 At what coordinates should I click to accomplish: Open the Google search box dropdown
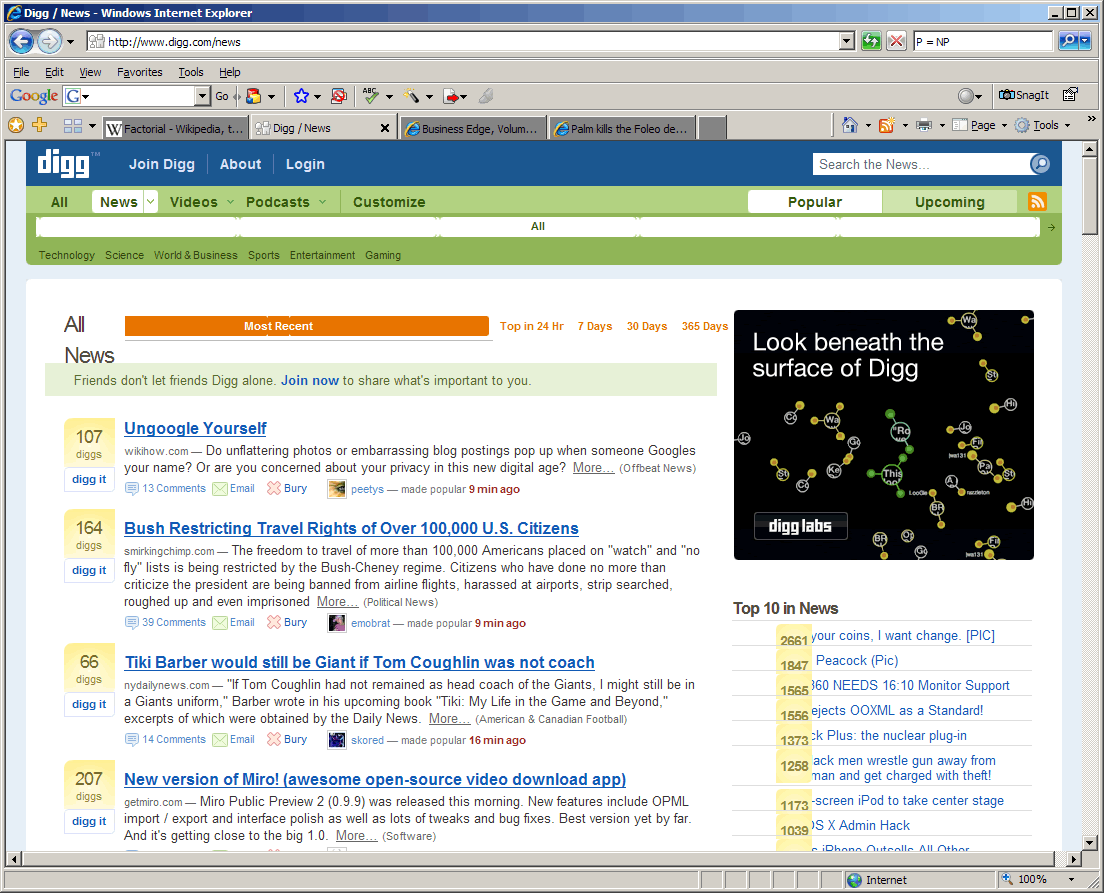[202, 96]
